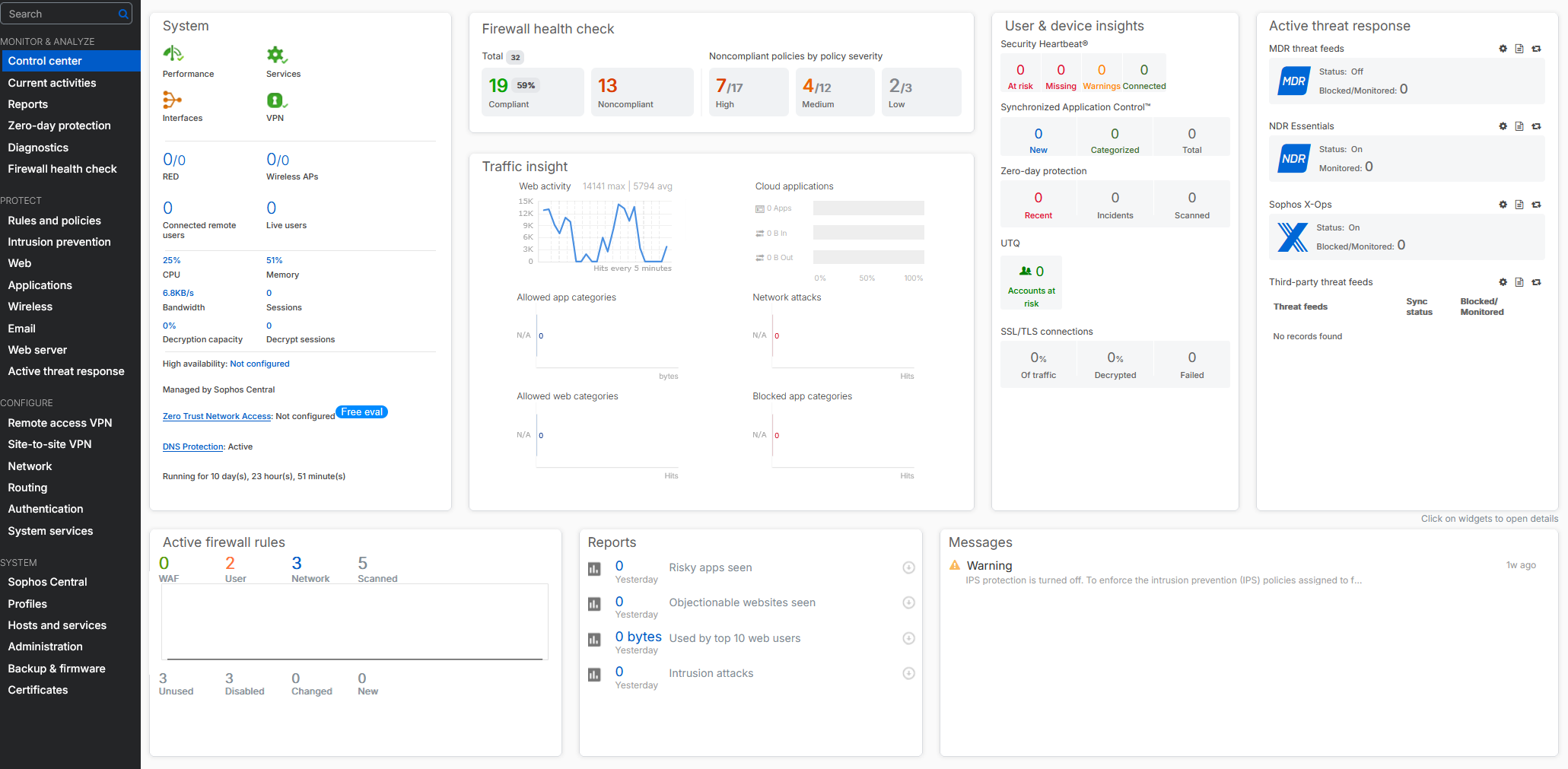
Task: Go to Backup & firmware section
Action: click(x=57, y=669)
